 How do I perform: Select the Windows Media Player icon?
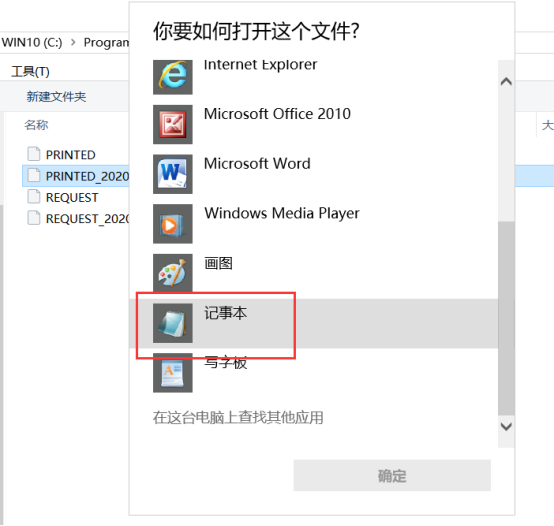click(x=172, y=224)
